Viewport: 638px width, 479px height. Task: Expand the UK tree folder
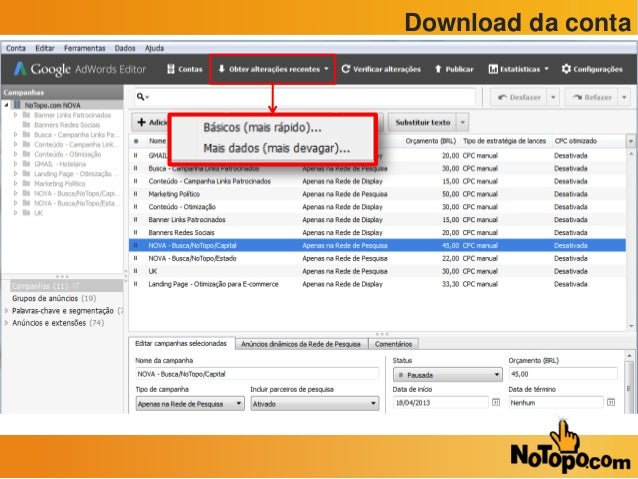(15, 213)
